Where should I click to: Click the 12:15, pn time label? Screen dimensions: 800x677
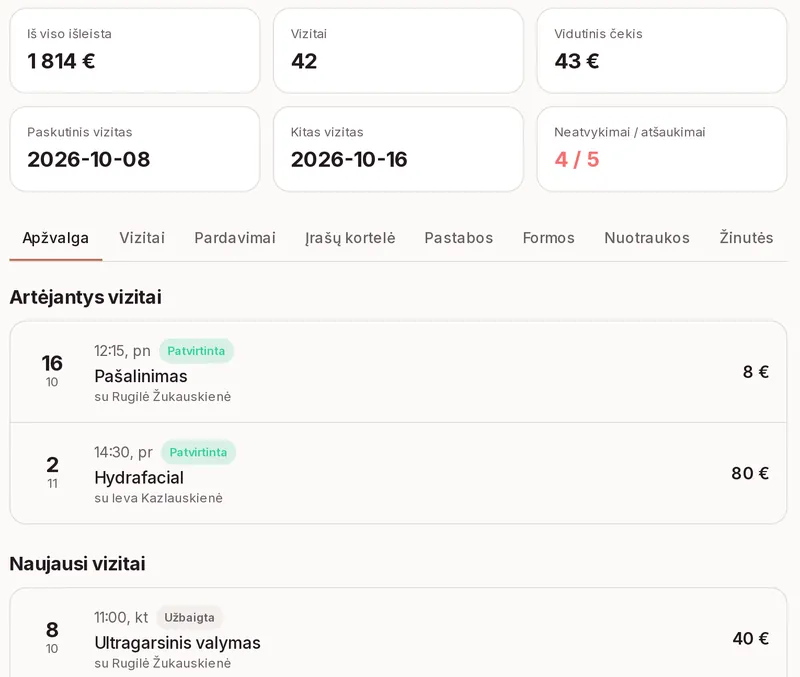(x=122, y=351)
